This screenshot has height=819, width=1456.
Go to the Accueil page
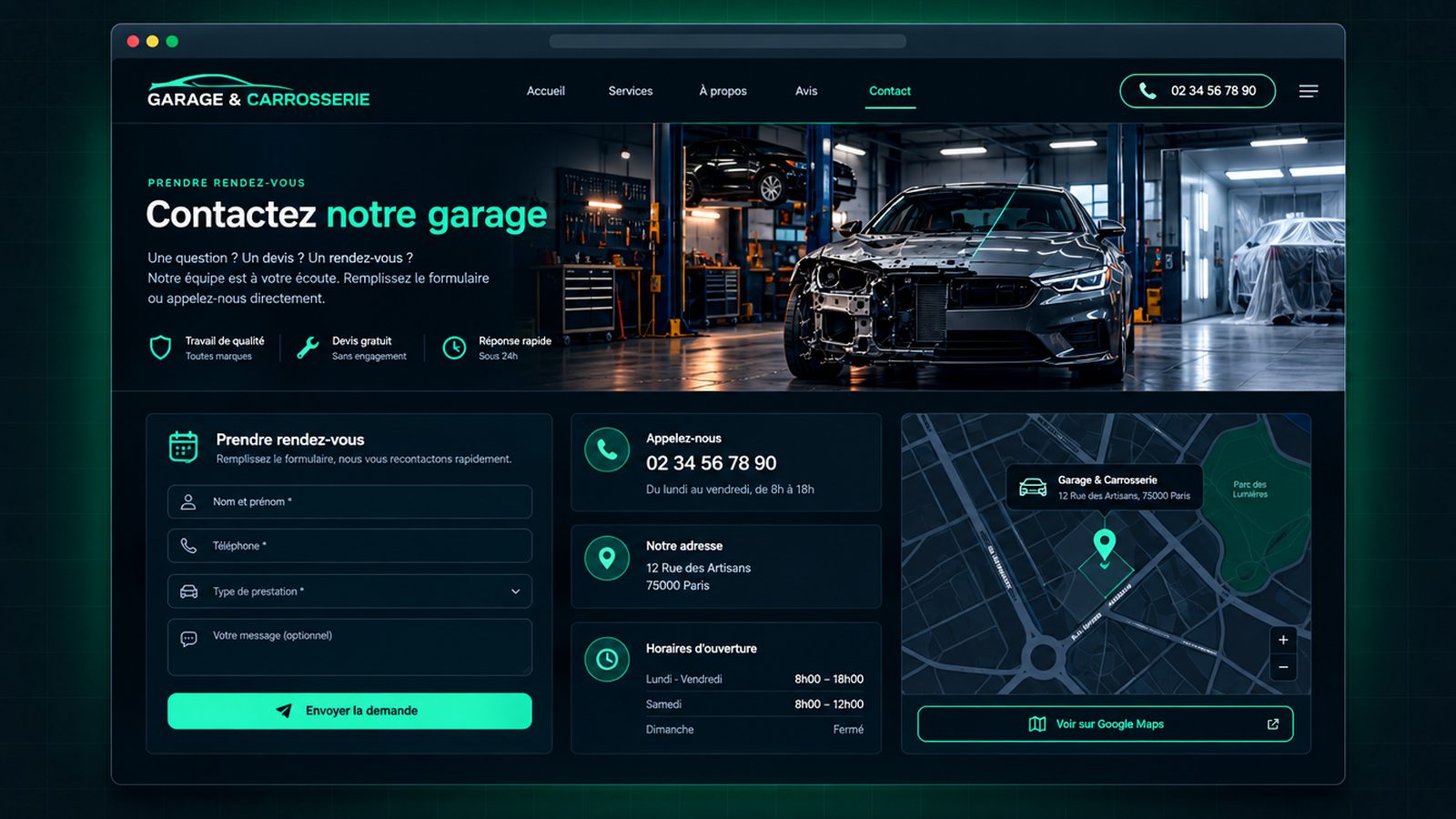coord(546,91)
